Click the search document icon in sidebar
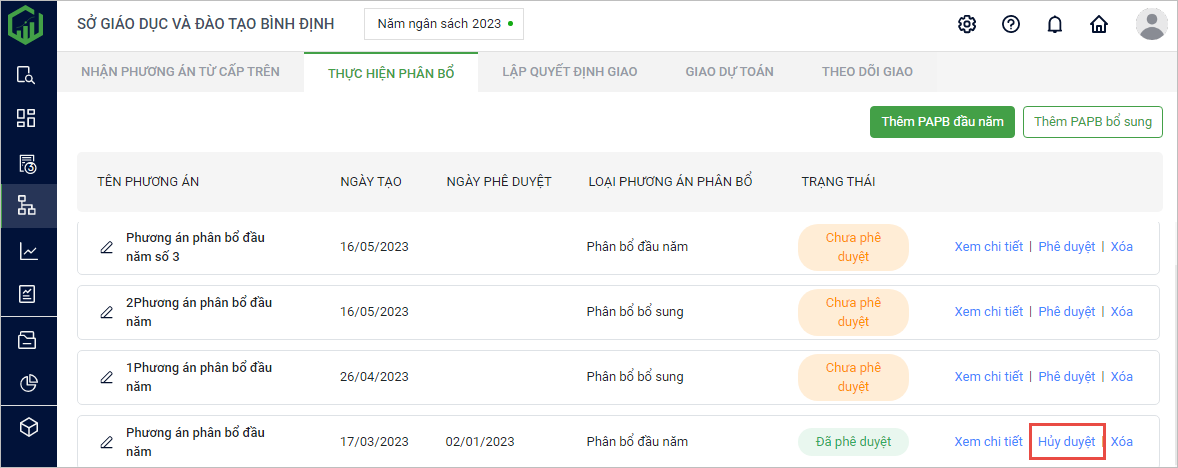 click(x=27, y=74)
